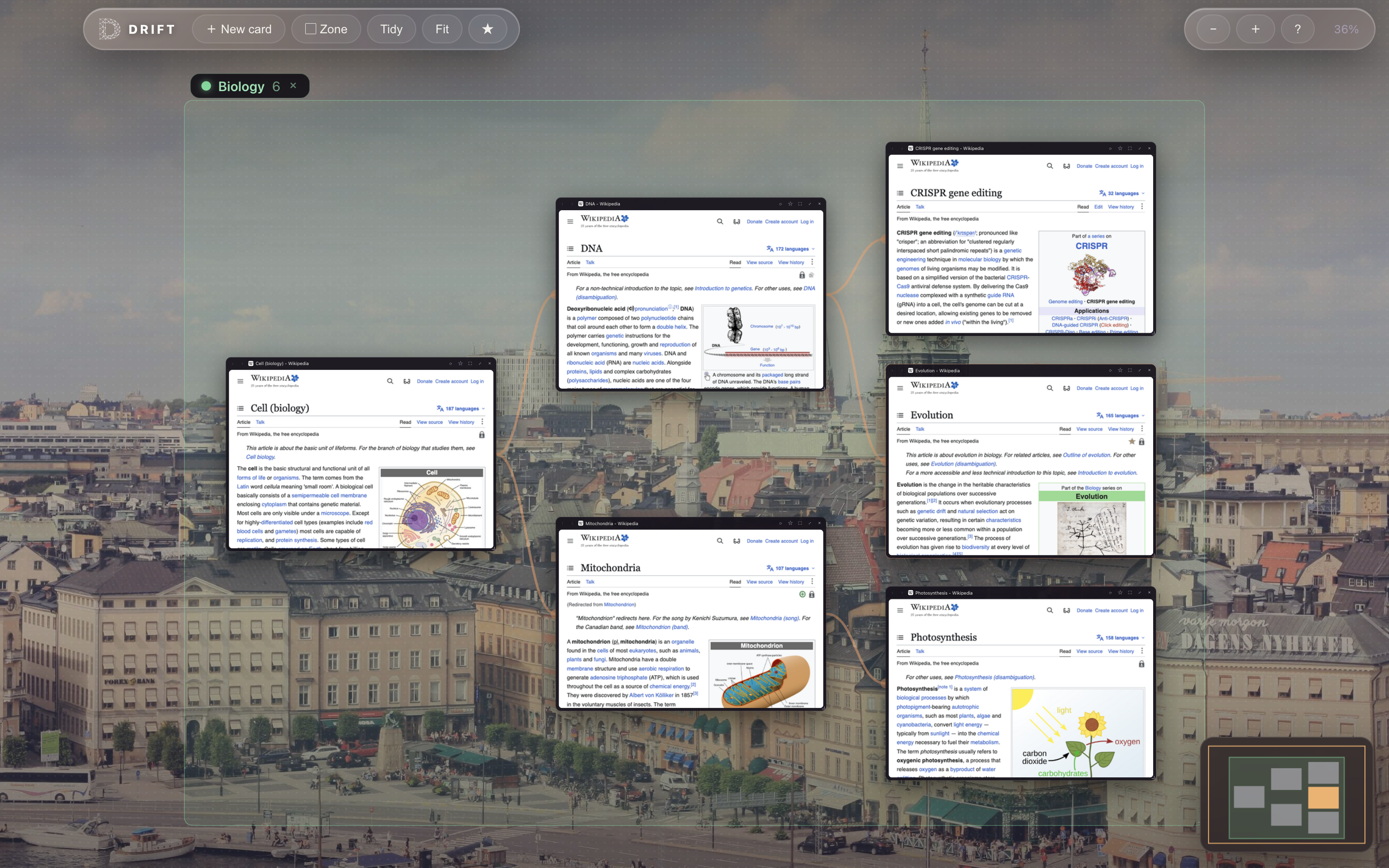
Task: Switch to Talk tab in Mitochondria card
Action: 590,582
